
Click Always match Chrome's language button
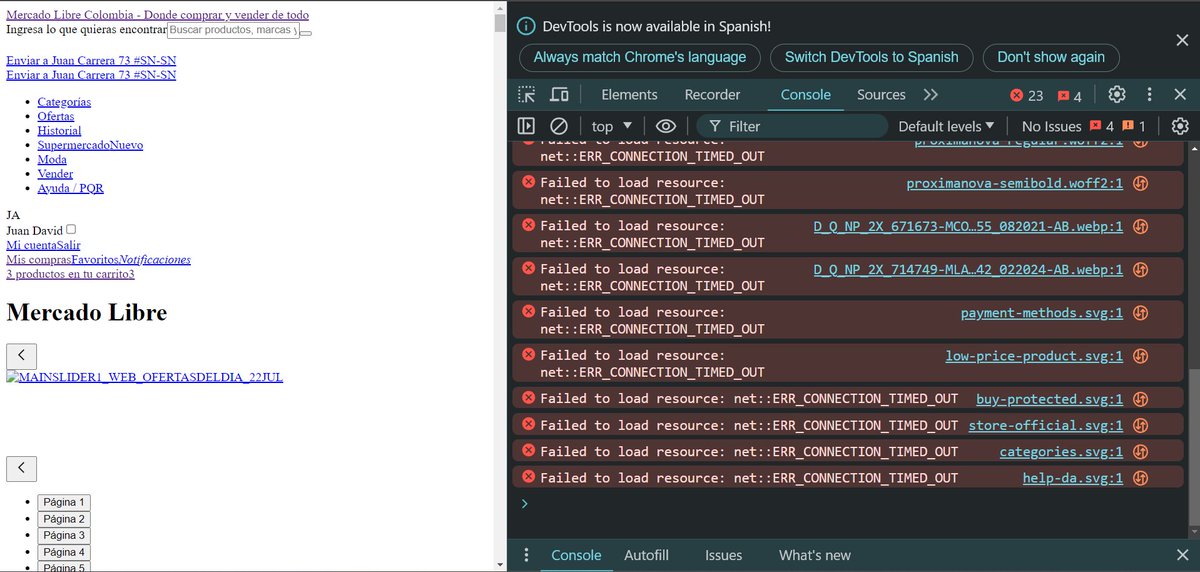coord(640,57)
